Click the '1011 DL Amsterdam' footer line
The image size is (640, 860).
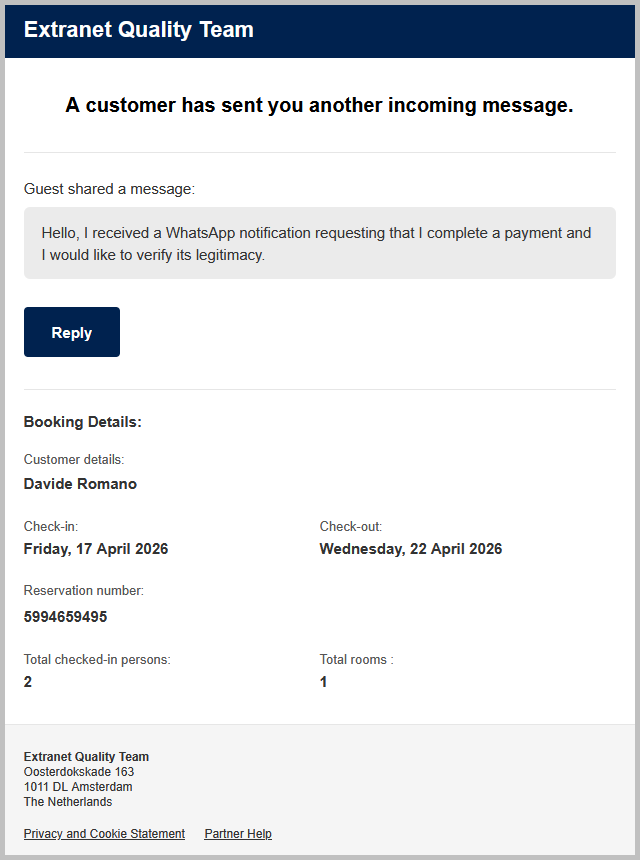click(78, 787)
